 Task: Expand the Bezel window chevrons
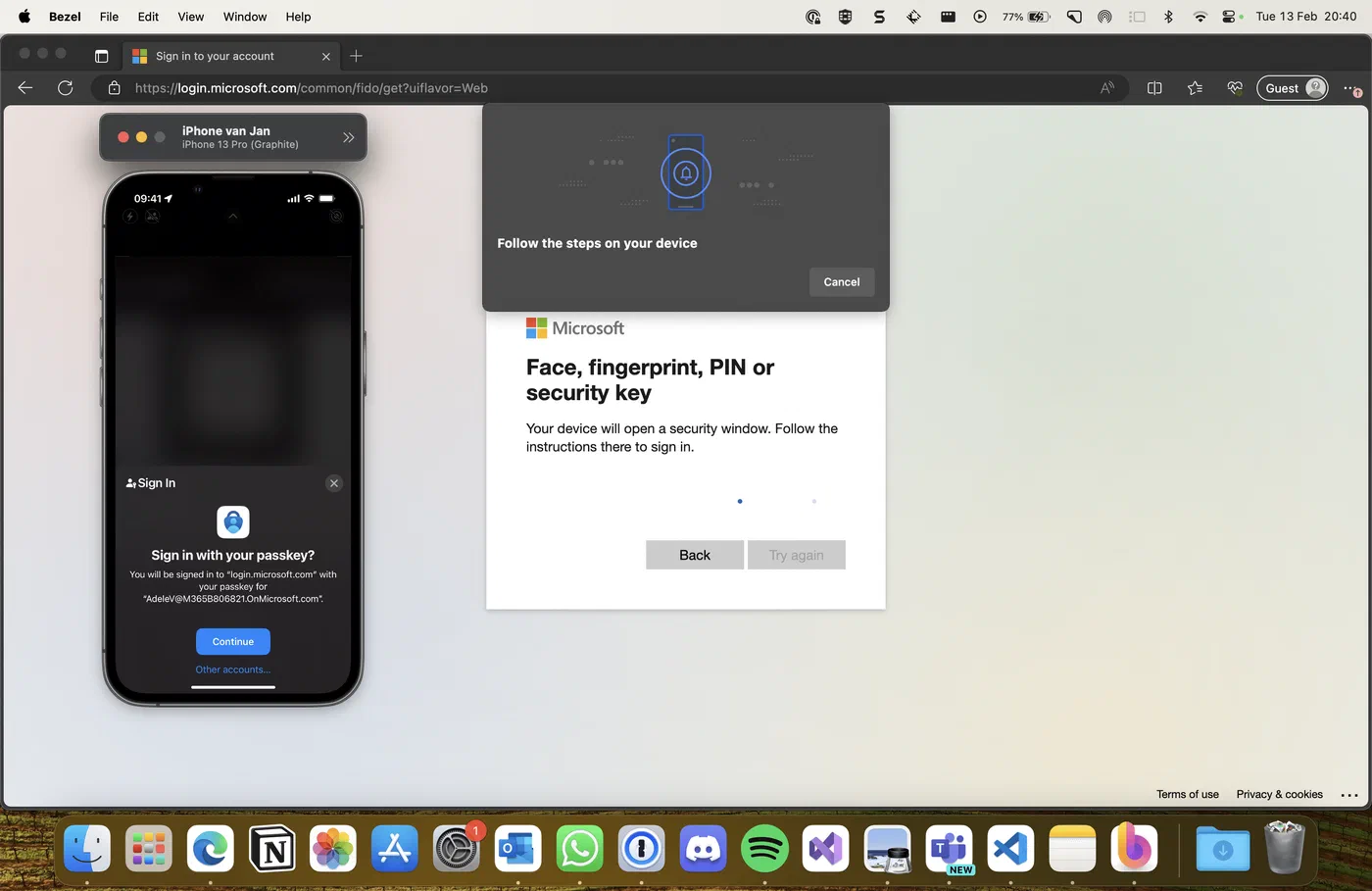pos(348,137)
